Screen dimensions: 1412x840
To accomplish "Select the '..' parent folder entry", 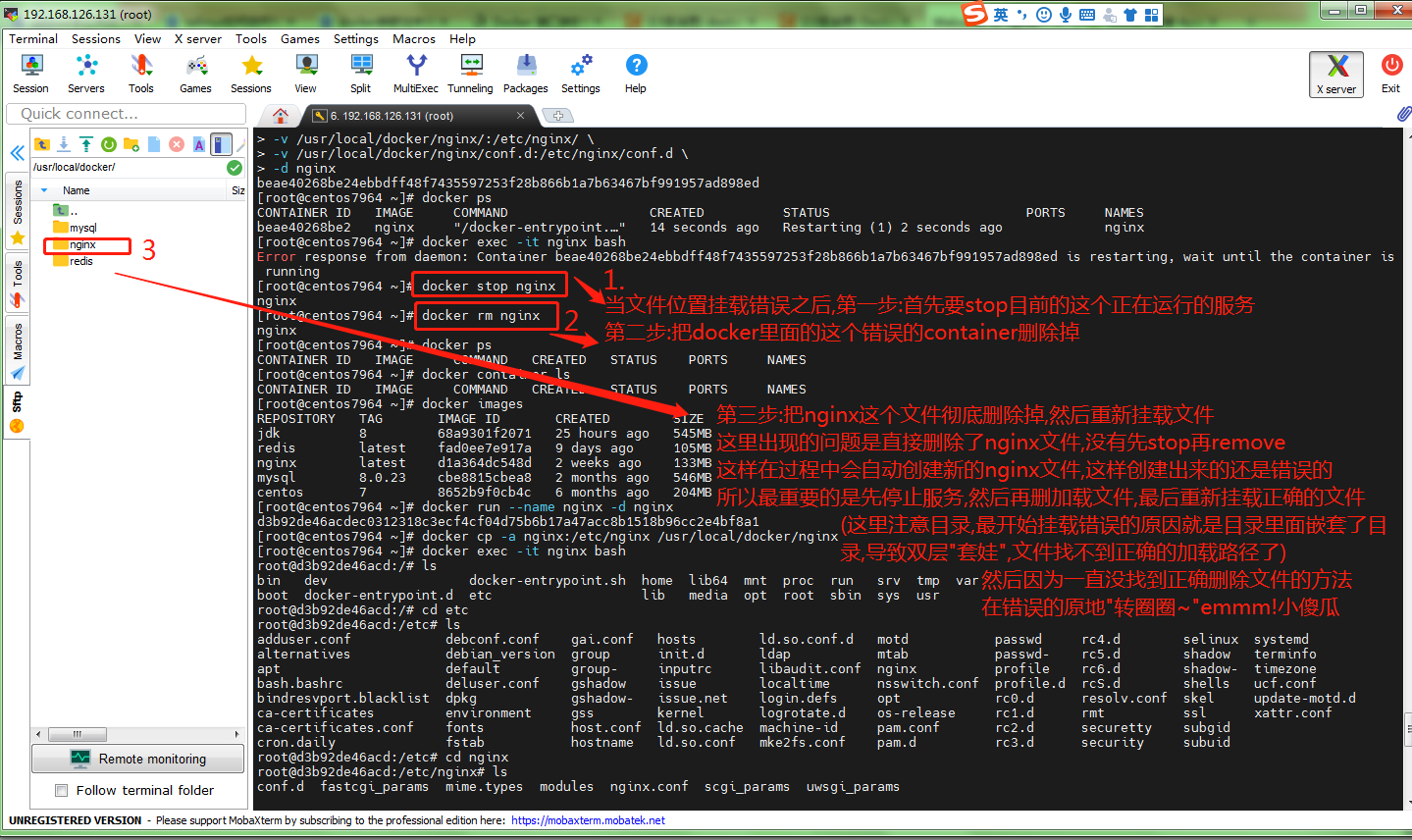I will point(67,210).
